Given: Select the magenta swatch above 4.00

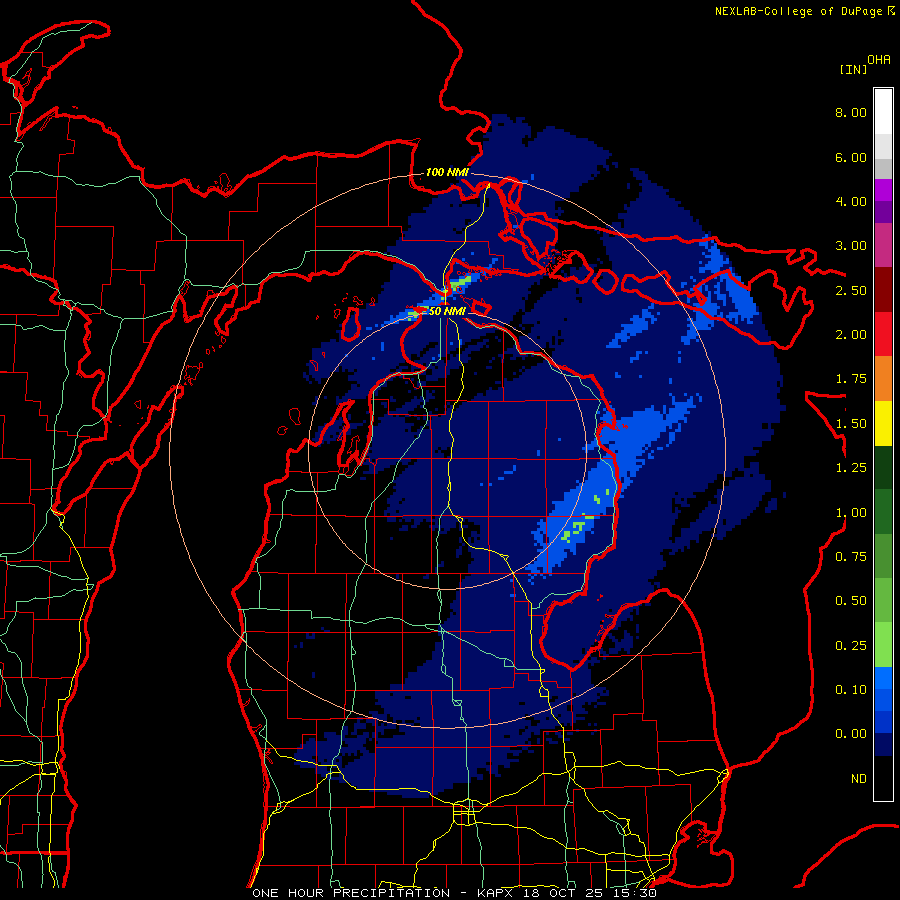Looking at the screenshot, I should (883, 190).
